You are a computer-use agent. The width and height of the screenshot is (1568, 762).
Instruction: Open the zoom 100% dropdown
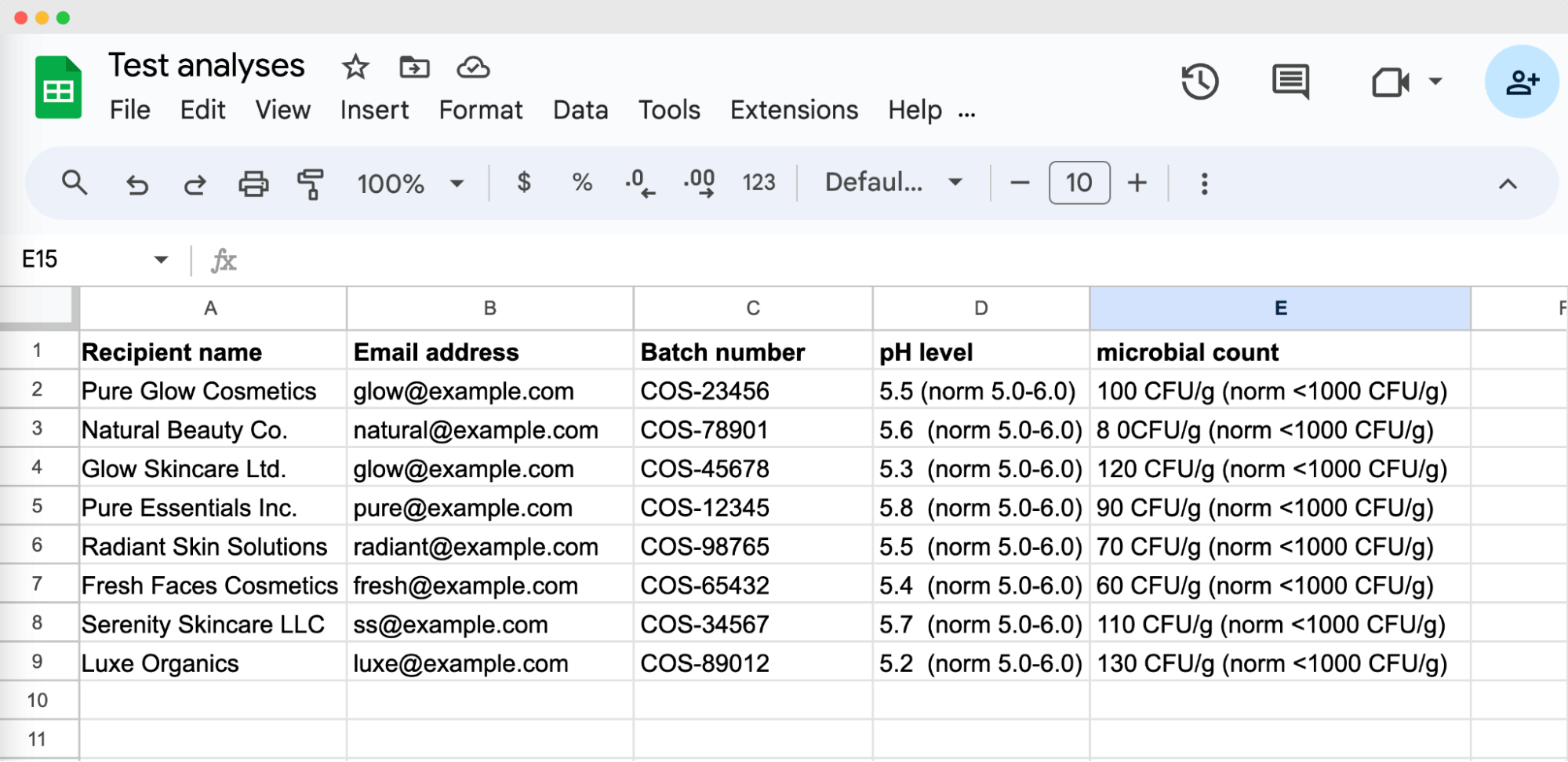[410, 184]
